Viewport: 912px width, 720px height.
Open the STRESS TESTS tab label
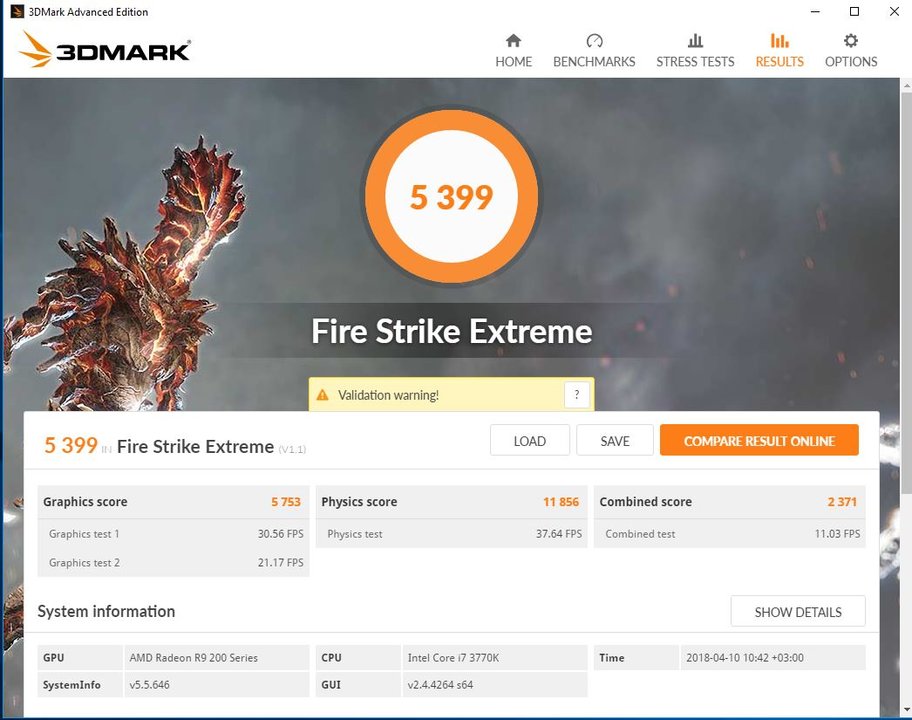[x=695, y=62]
